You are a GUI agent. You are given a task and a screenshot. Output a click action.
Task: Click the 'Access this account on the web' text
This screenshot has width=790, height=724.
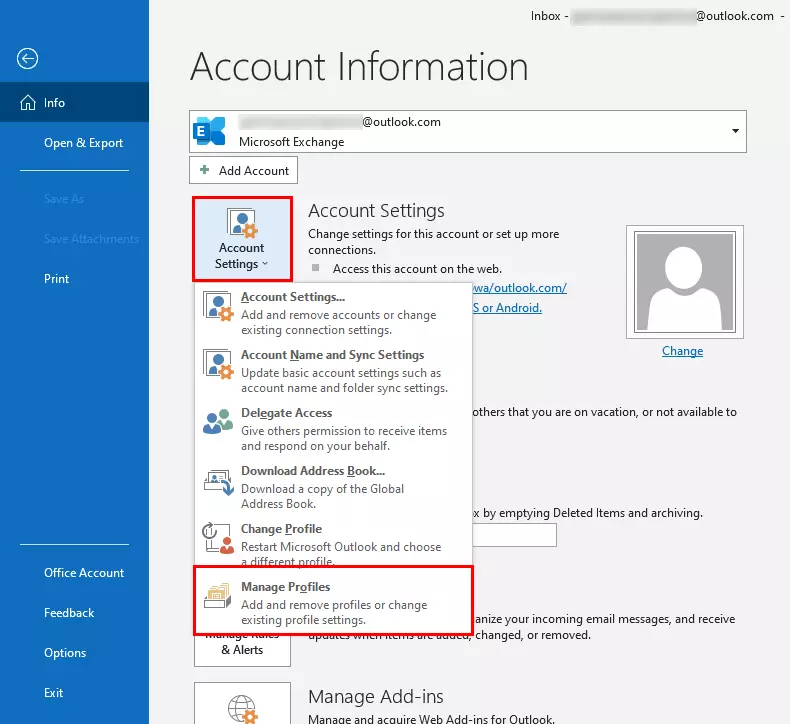(x=417, y=269)
